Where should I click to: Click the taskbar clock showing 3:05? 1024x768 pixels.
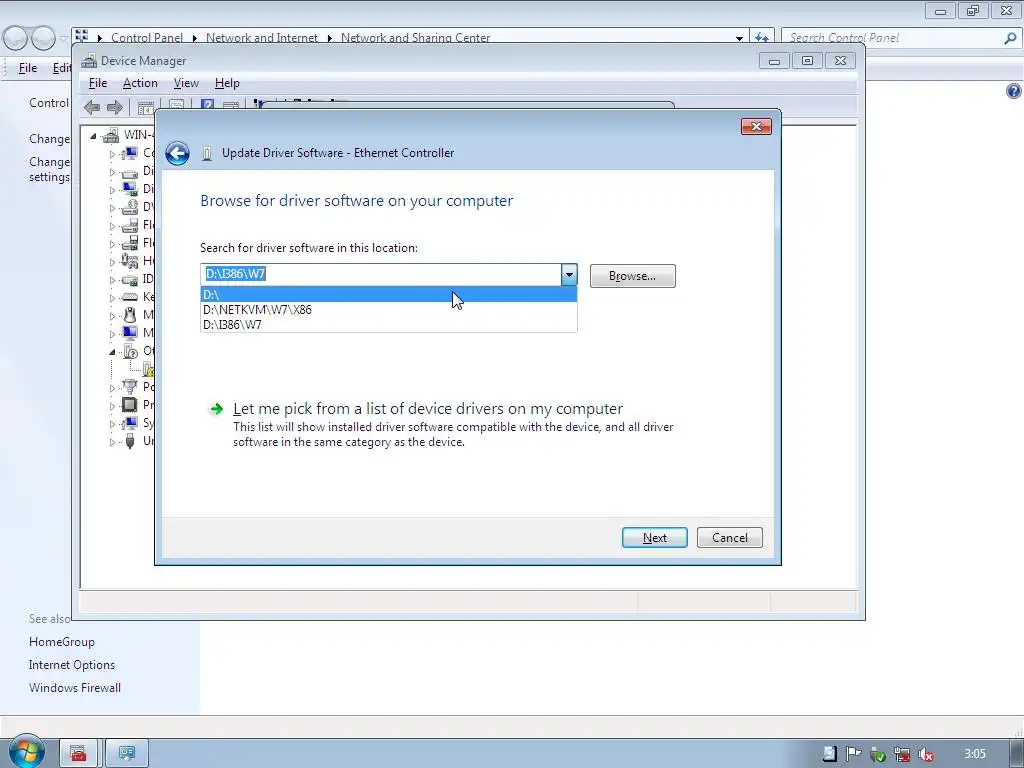(x=975, y=754)
